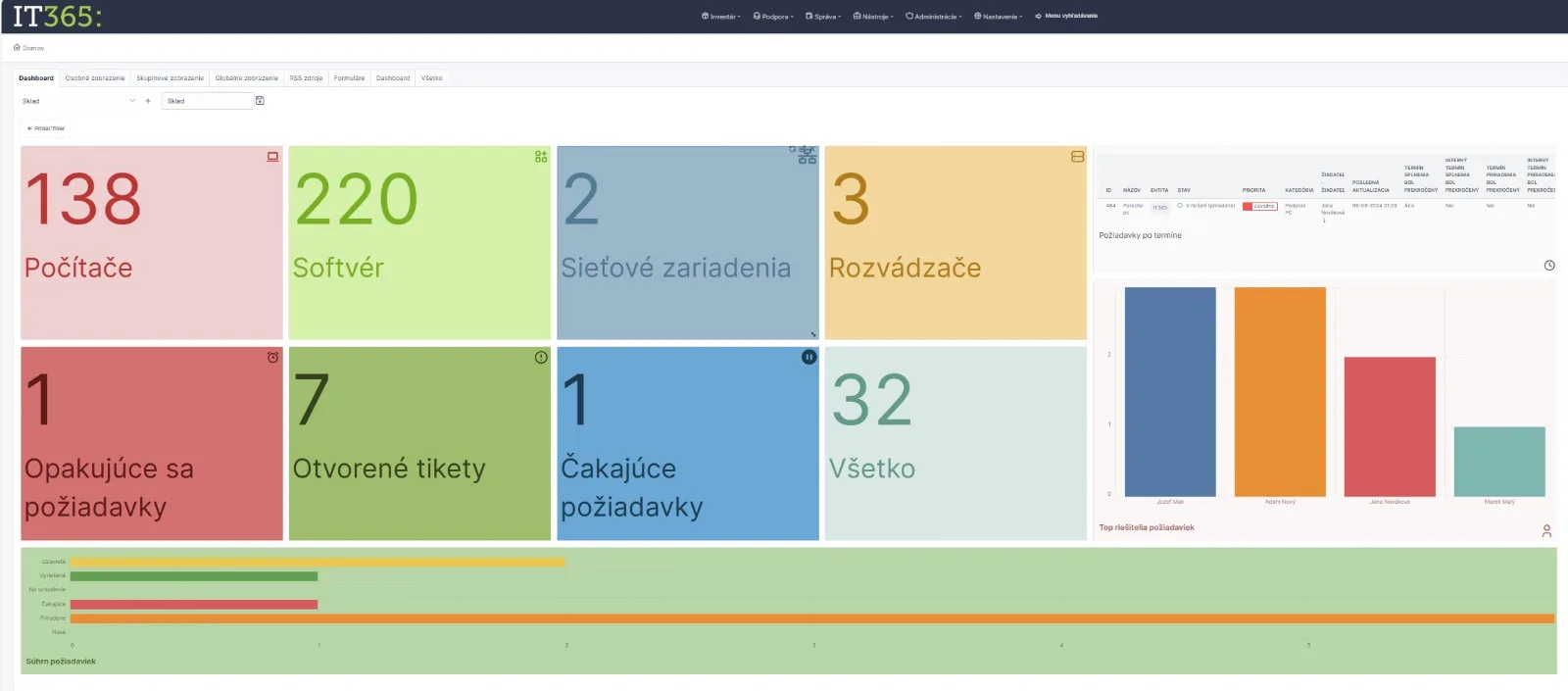Open the Domov breadcrumb link
The height and width of the screenshot is (691, 1568).
coord(28,48)
